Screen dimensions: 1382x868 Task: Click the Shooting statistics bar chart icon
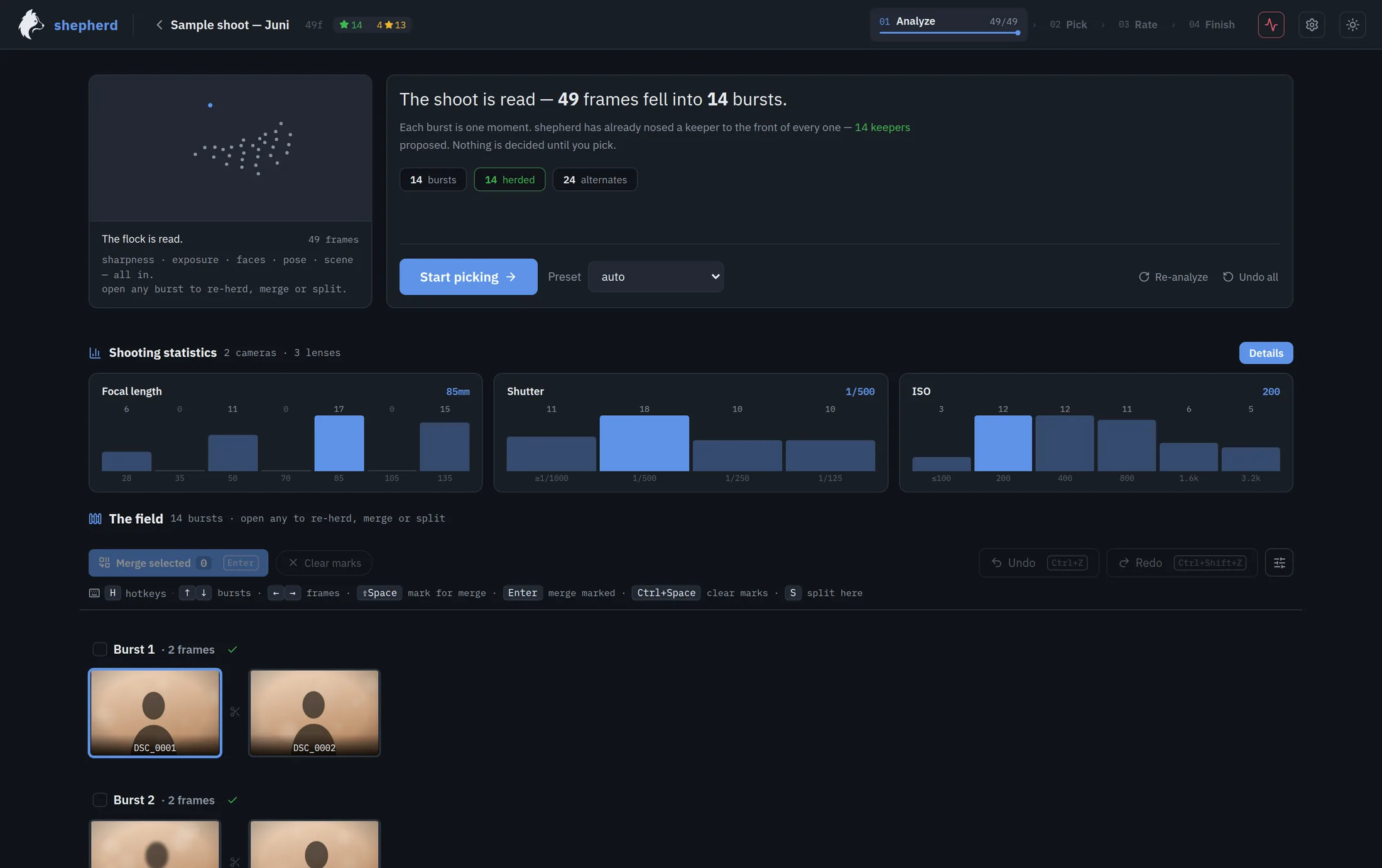(x=95, y=352)
